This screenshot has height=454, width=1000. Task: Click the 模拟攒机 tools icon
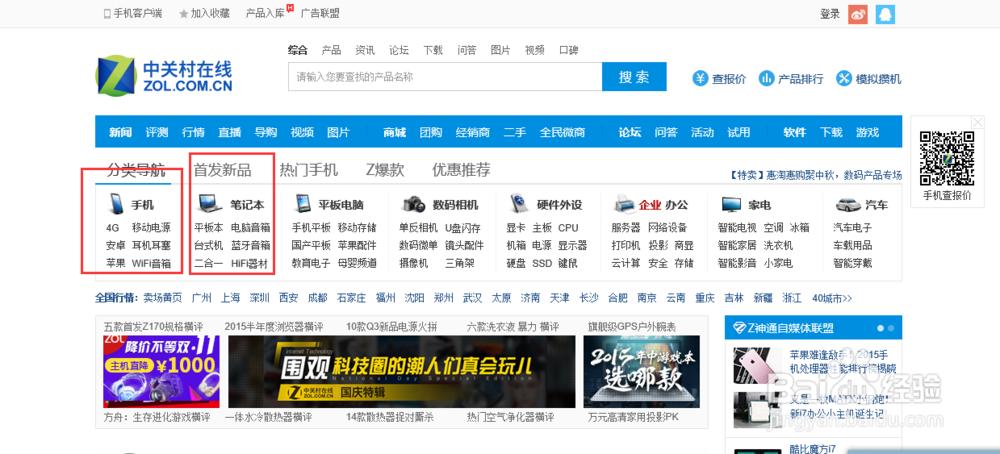[844, 78]
